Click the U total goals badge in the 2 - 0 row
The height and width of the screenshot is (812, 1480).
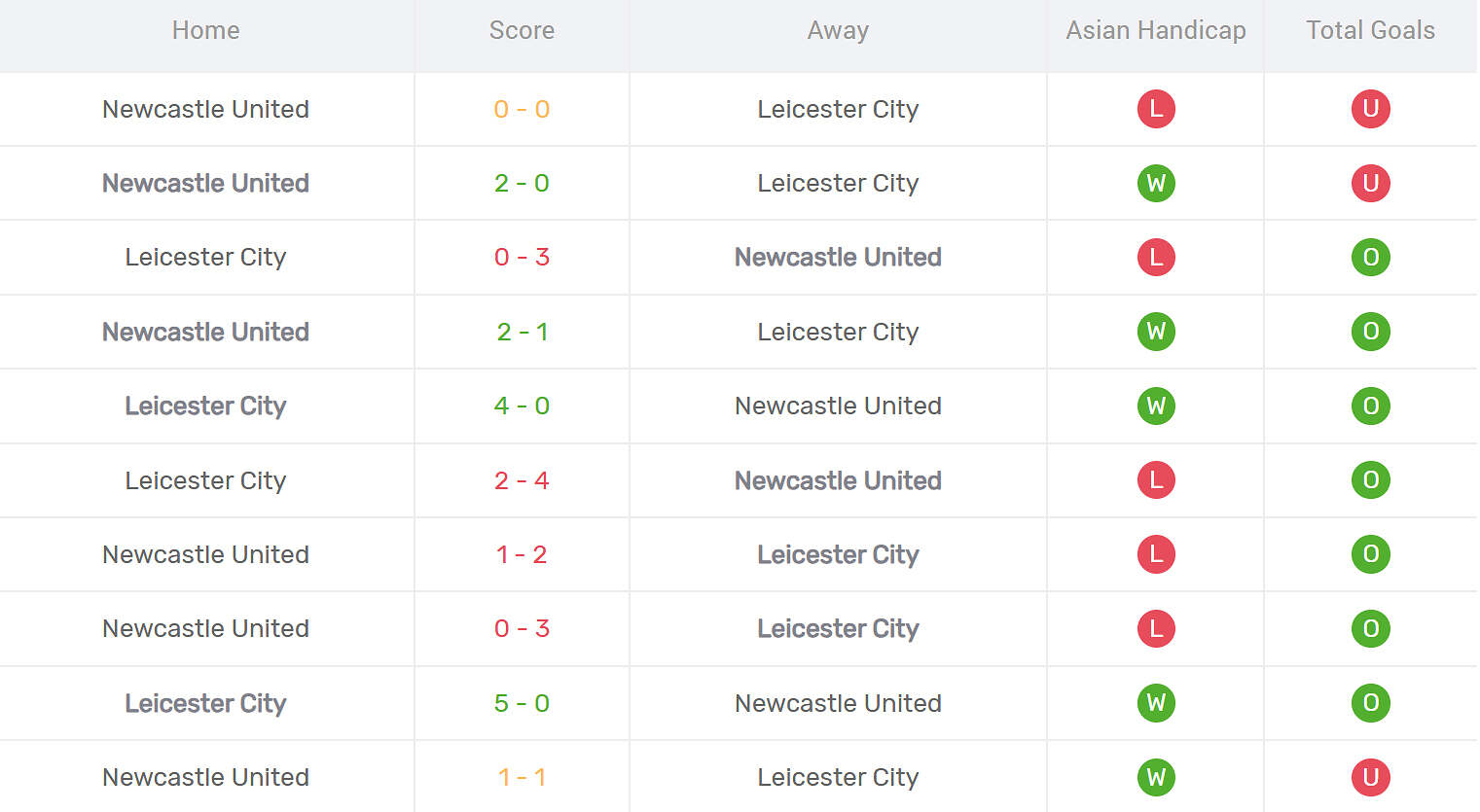[1370, 183]
